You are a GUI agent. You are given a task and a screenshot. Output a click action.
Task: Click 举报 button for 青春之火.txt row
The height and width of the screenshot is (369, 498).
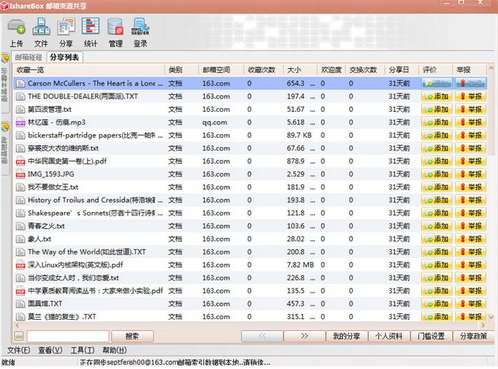tap(471, 226)
